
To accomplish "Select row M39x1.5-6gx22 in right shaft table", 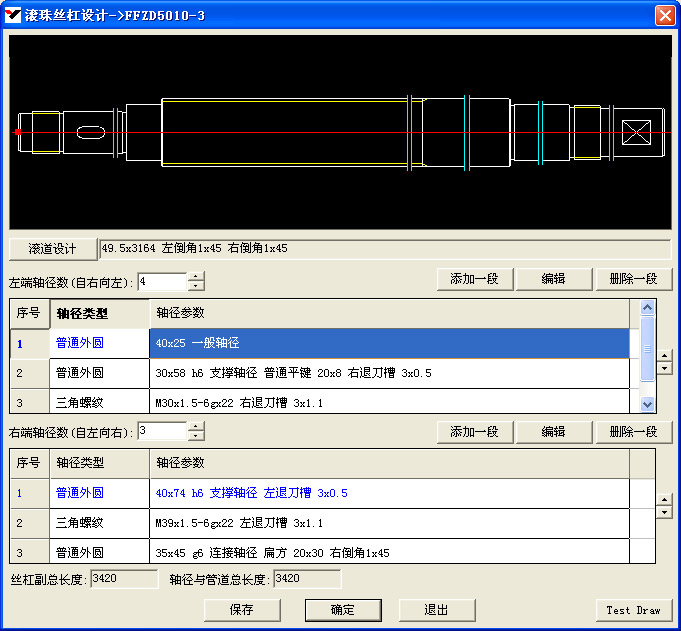I will (390, 522).
